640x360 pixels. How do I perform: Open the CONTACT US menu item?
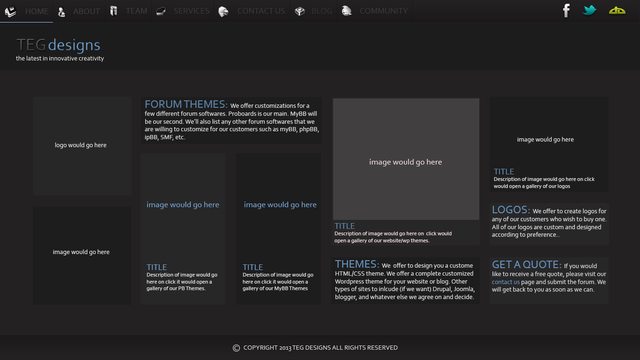click(x=261, y=11)
